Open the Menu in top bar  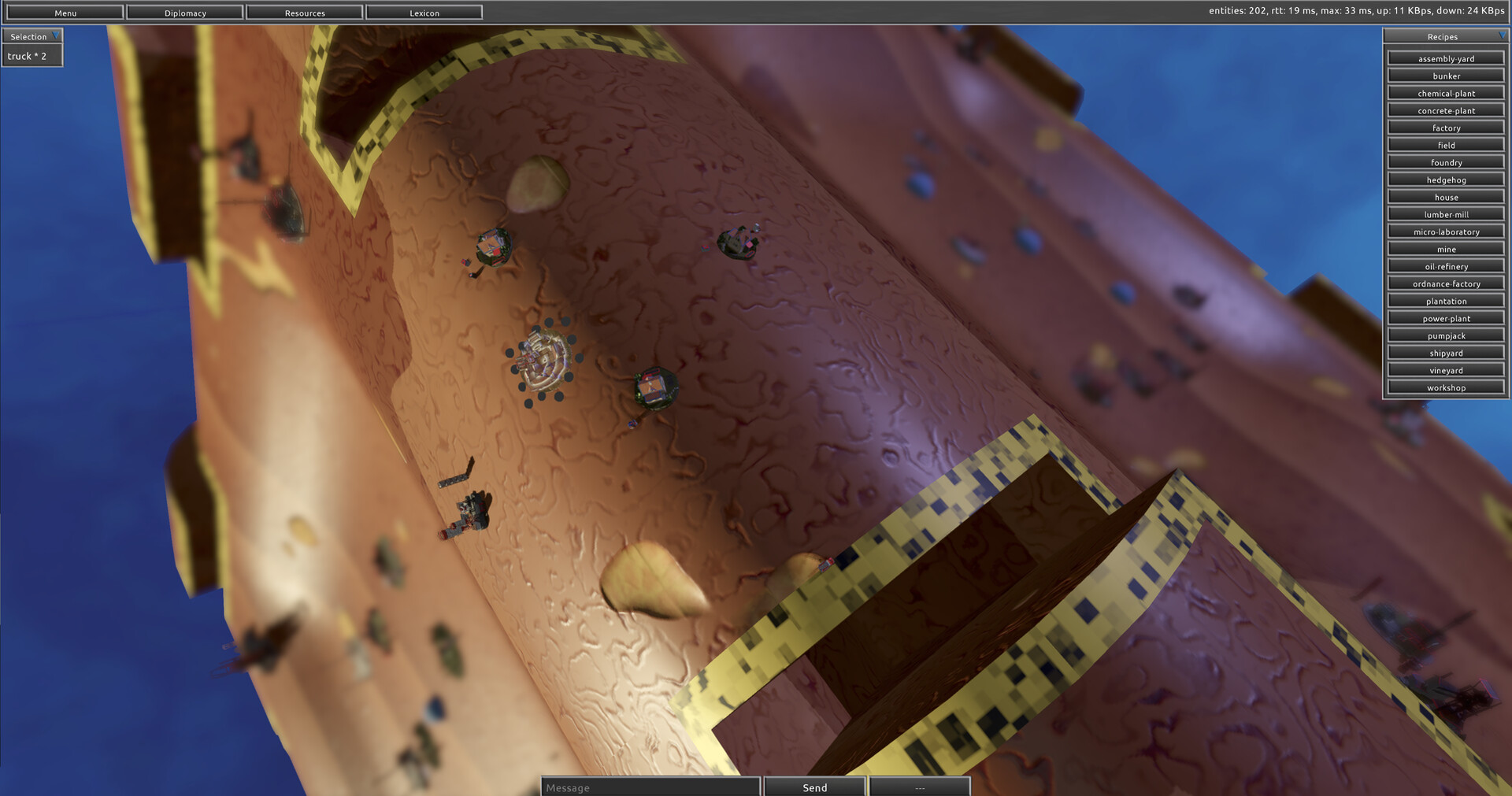point(65,13)
